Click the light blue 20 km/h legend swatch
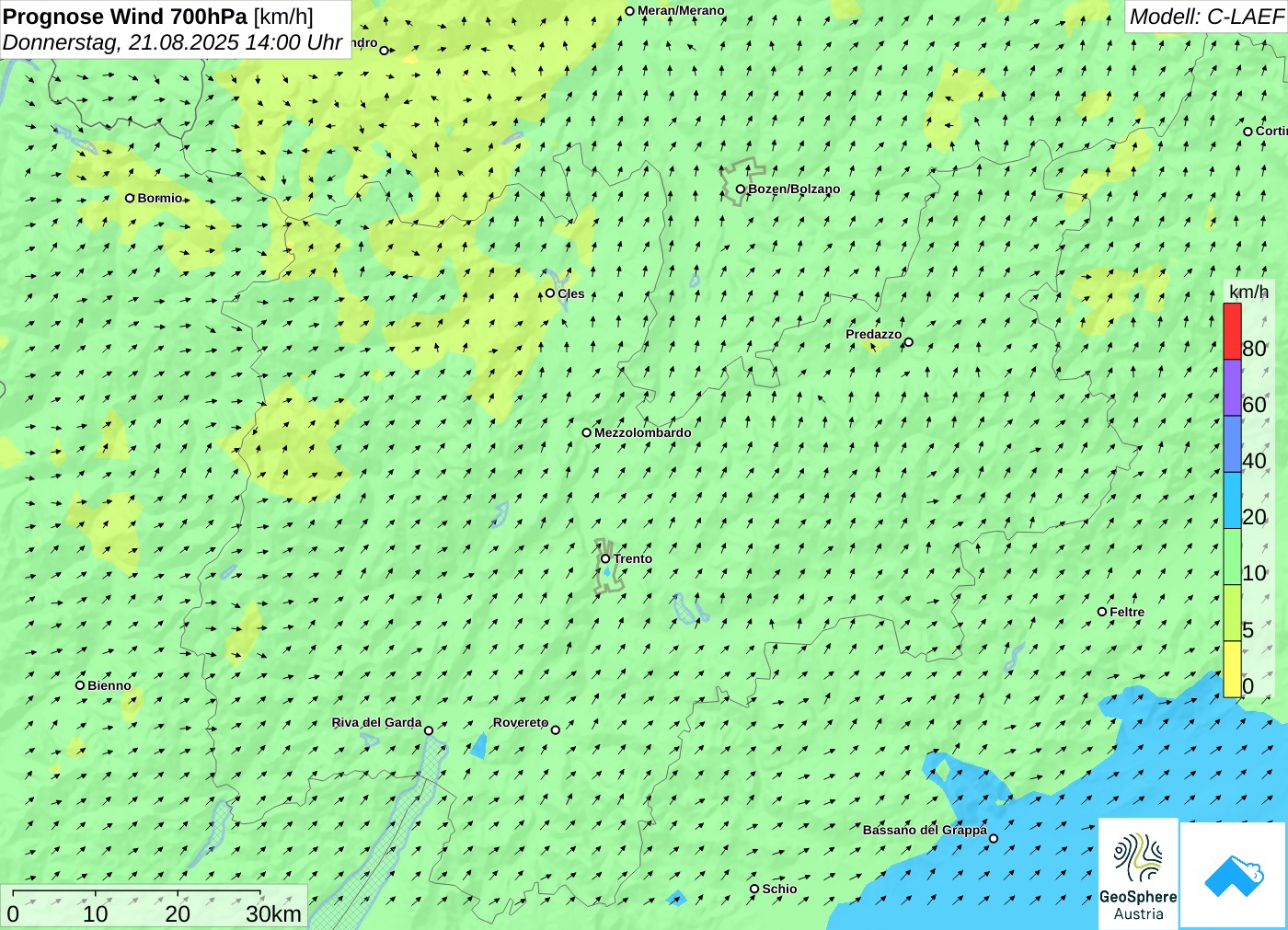 point(1232,499)
